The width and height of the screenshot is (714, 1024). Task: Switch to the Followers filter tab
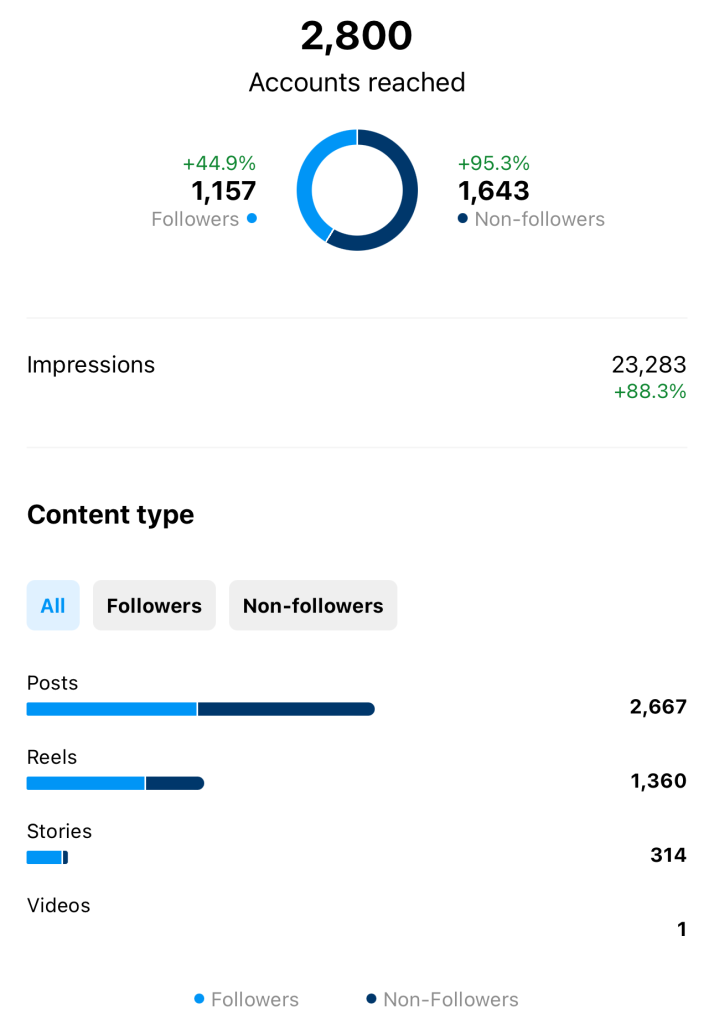tap(154, 605)
